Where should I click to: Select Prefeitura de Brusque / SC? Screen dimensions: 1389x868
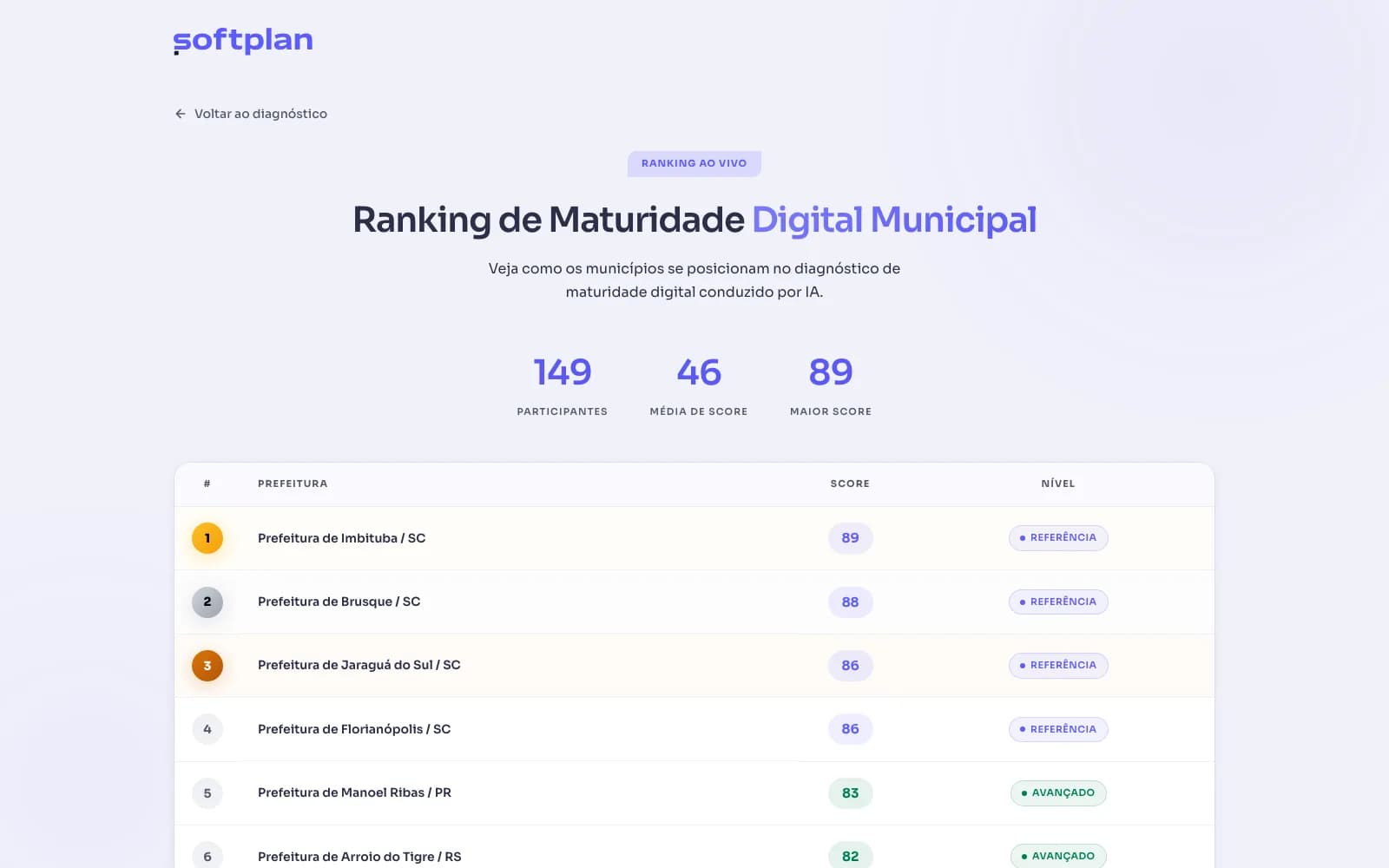tap(339, 602)
